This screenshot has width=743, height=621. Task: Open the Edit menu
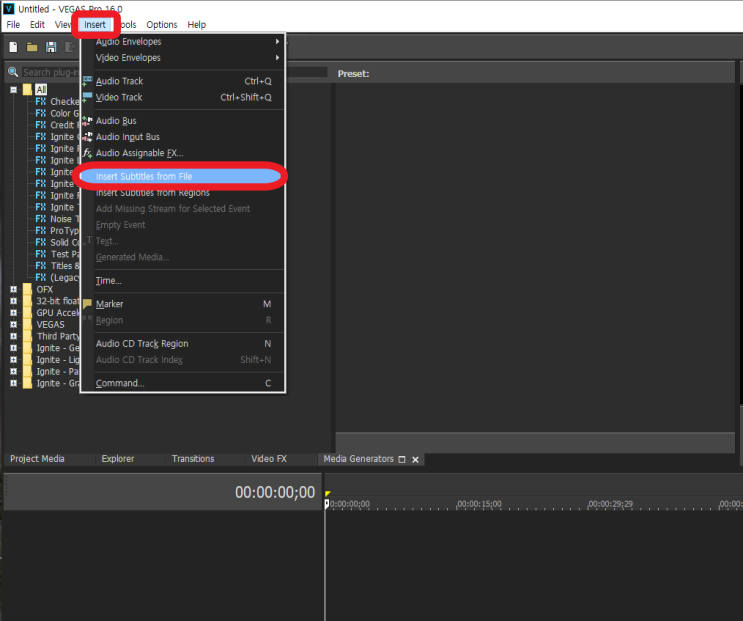coord(37,25)
